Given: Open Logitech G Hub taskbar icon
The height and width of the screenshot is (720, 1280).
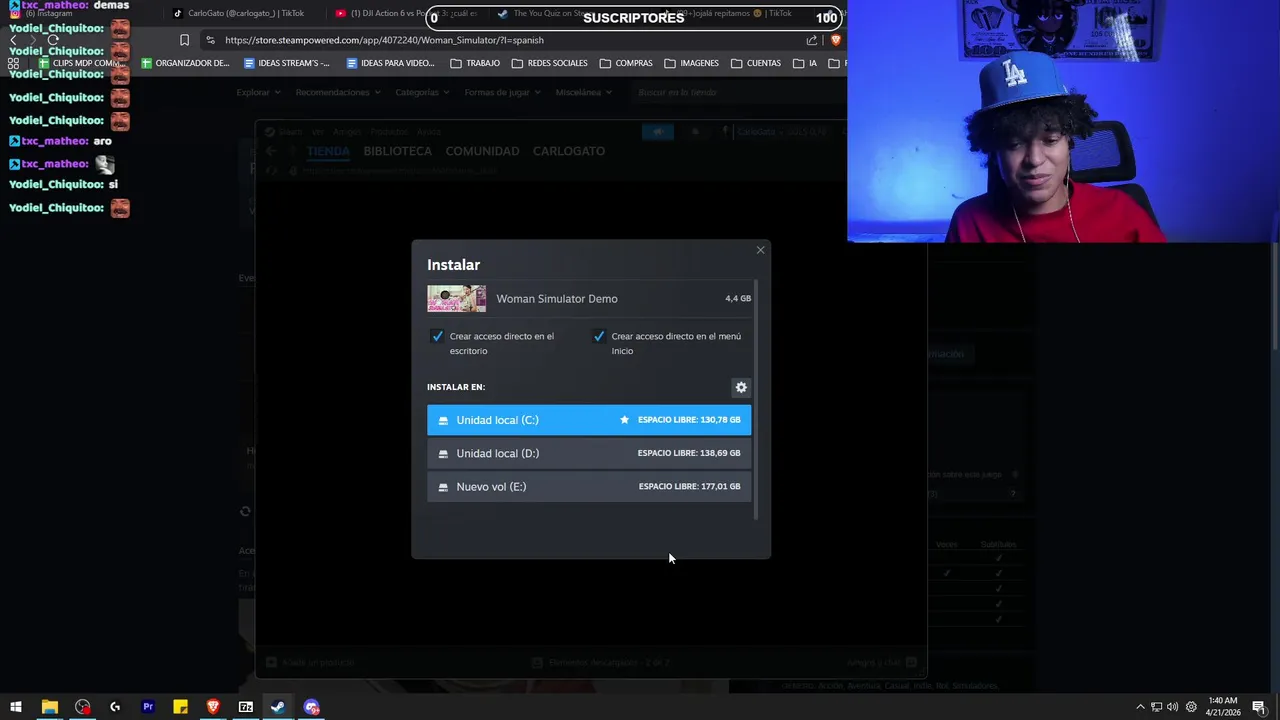Looking at the screenshot, I should 115,707.
